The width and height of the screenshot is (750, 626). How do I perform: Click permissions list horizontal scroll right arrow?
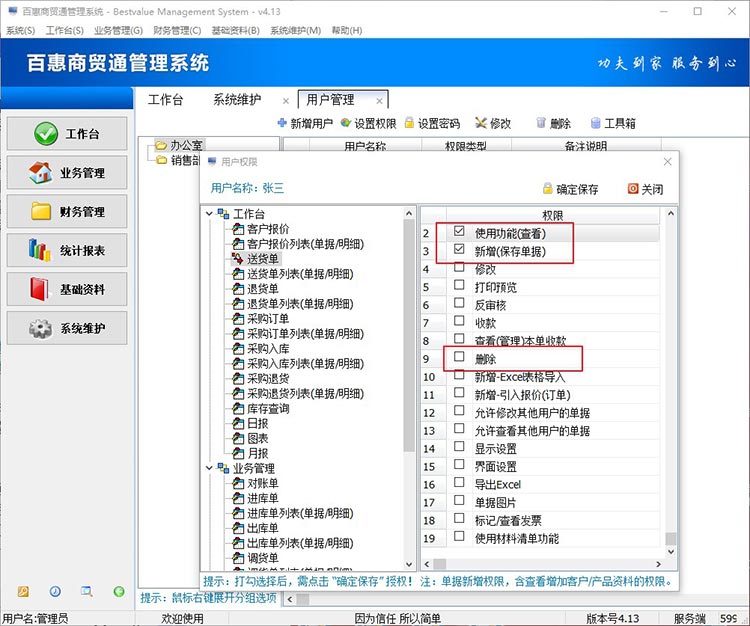tap(658, 564)
